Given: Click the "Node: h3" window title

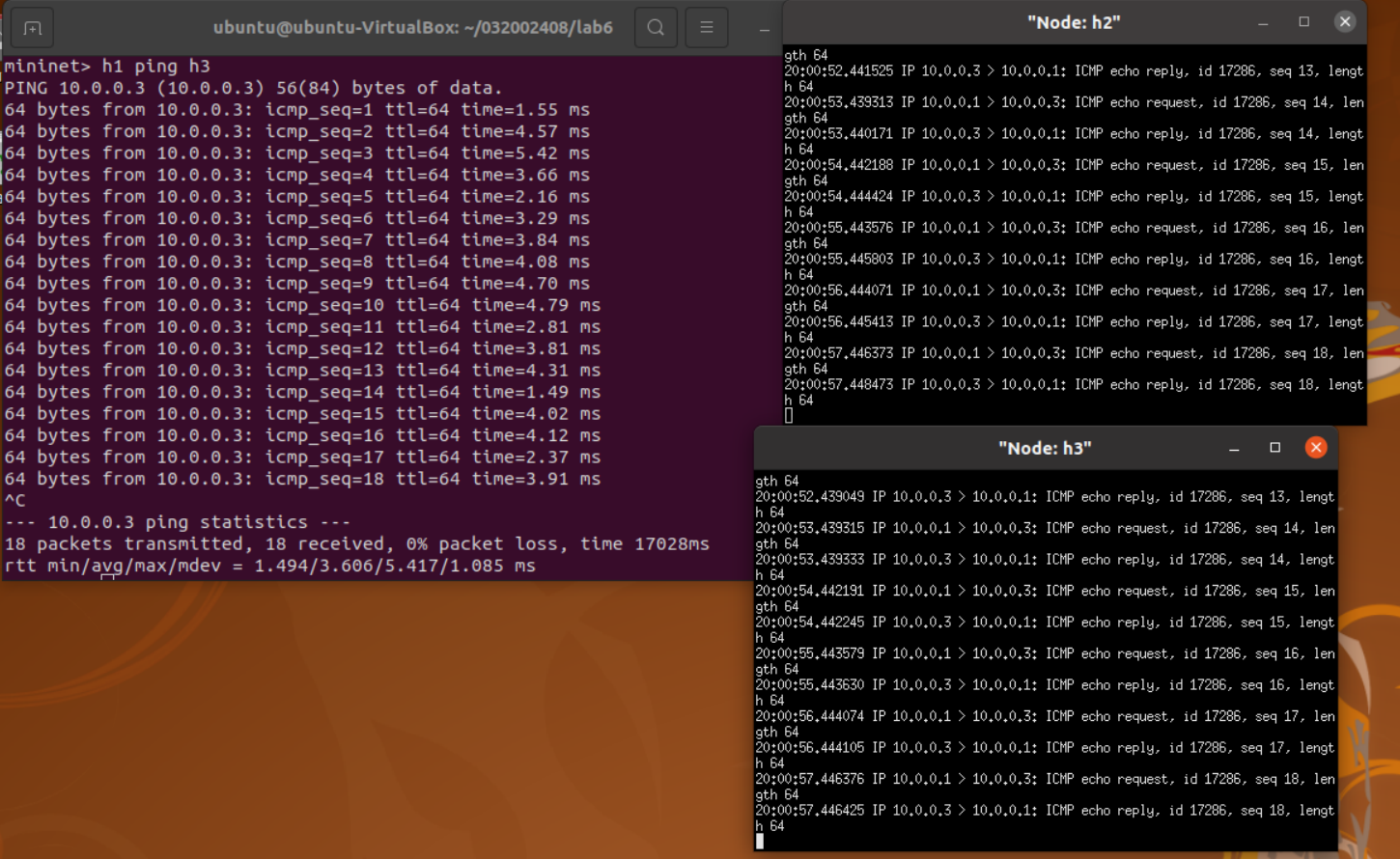Looking at the screenshot, I should [x=1045, y=448].
